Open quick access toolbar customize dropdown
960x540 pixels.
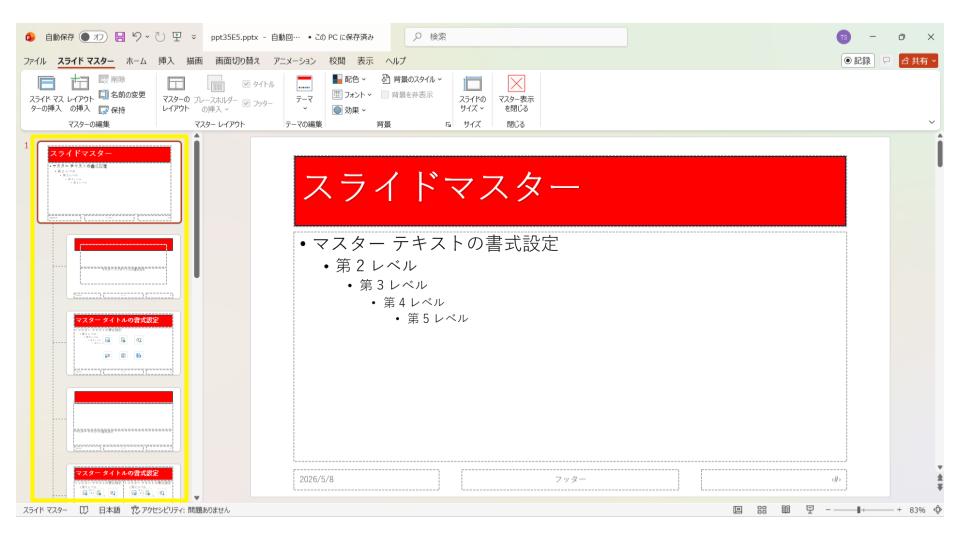(x=194, y=37)
